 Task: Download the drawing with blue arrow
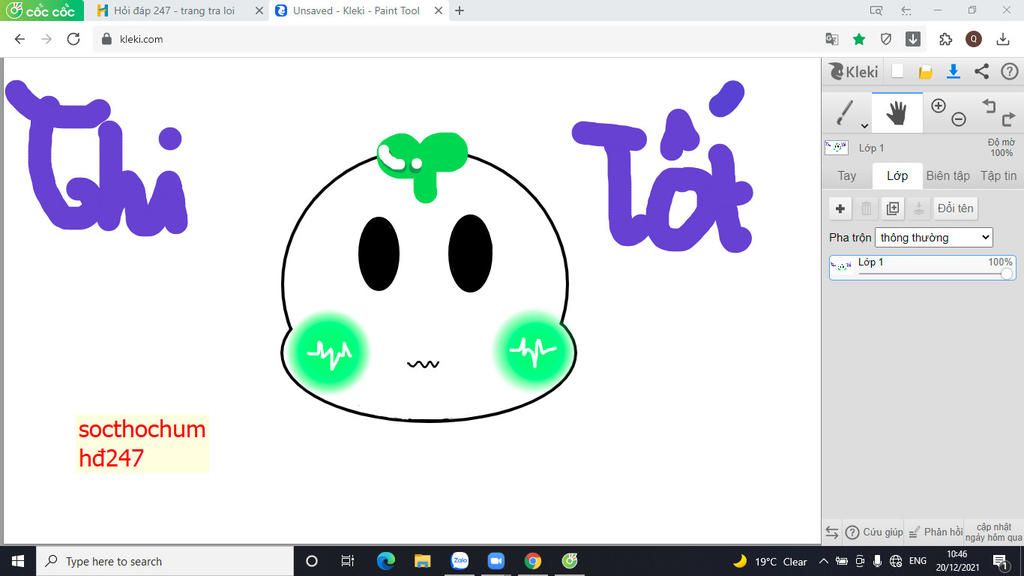pos(953,71)
